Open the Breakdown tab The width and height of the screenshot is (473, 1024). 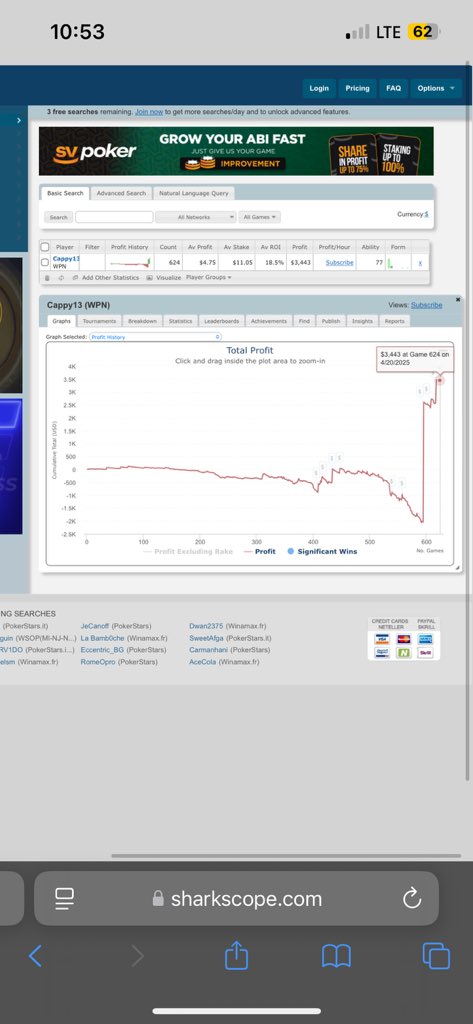tap(142, 321)
